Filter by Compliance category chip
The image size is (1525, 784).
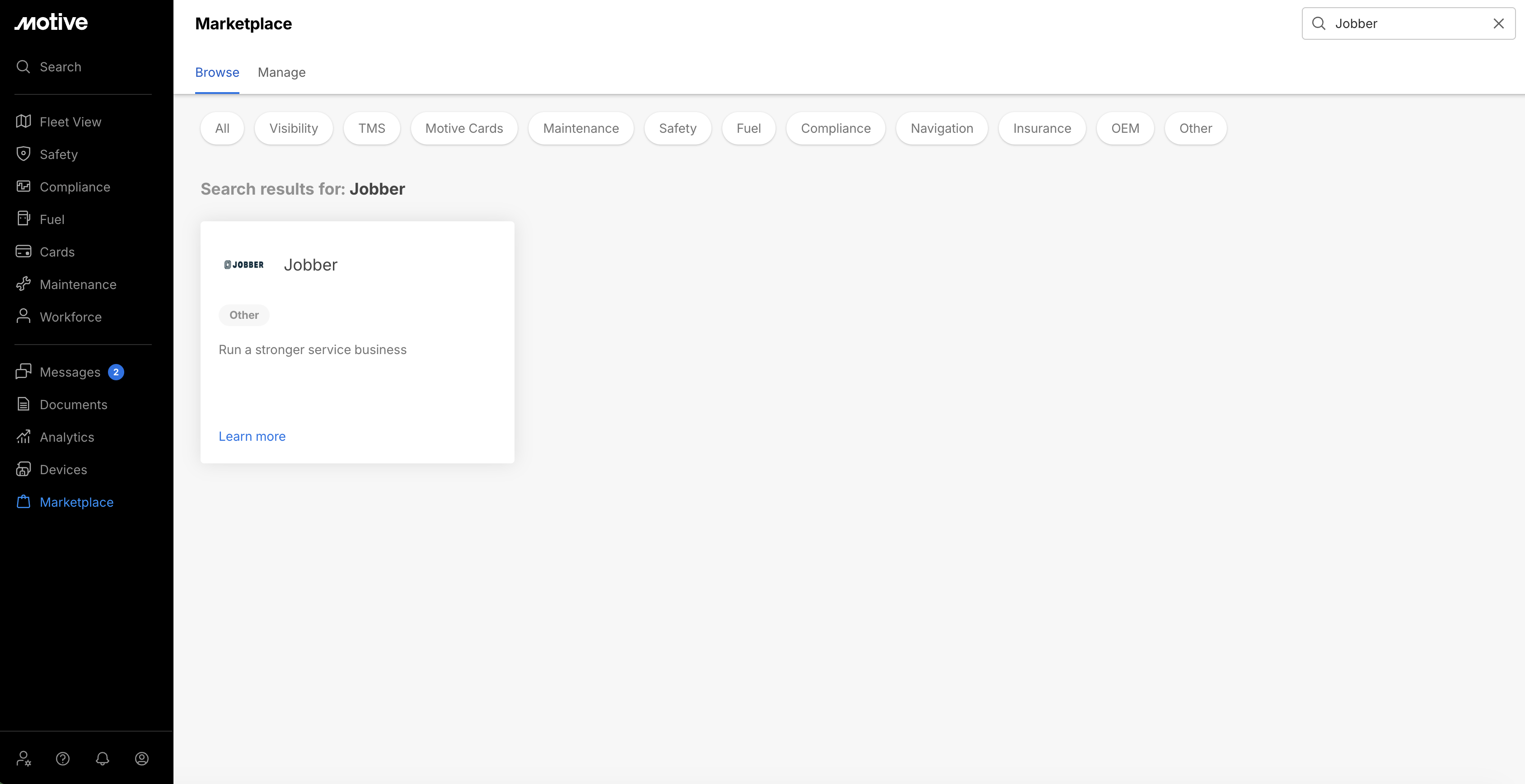tap(835, 128)
